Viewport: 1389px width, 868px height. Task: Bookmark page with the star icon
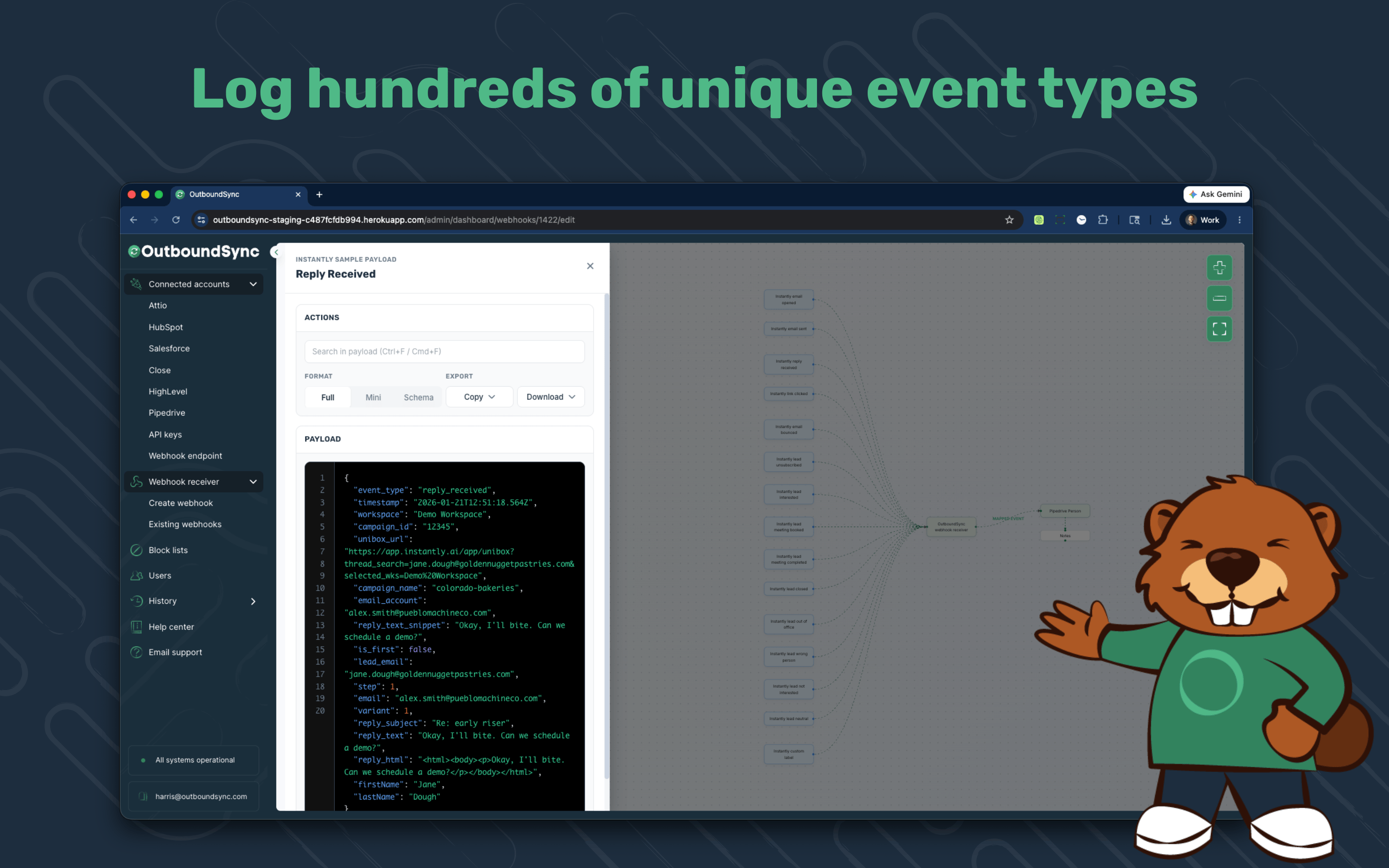coord(1009,220)
